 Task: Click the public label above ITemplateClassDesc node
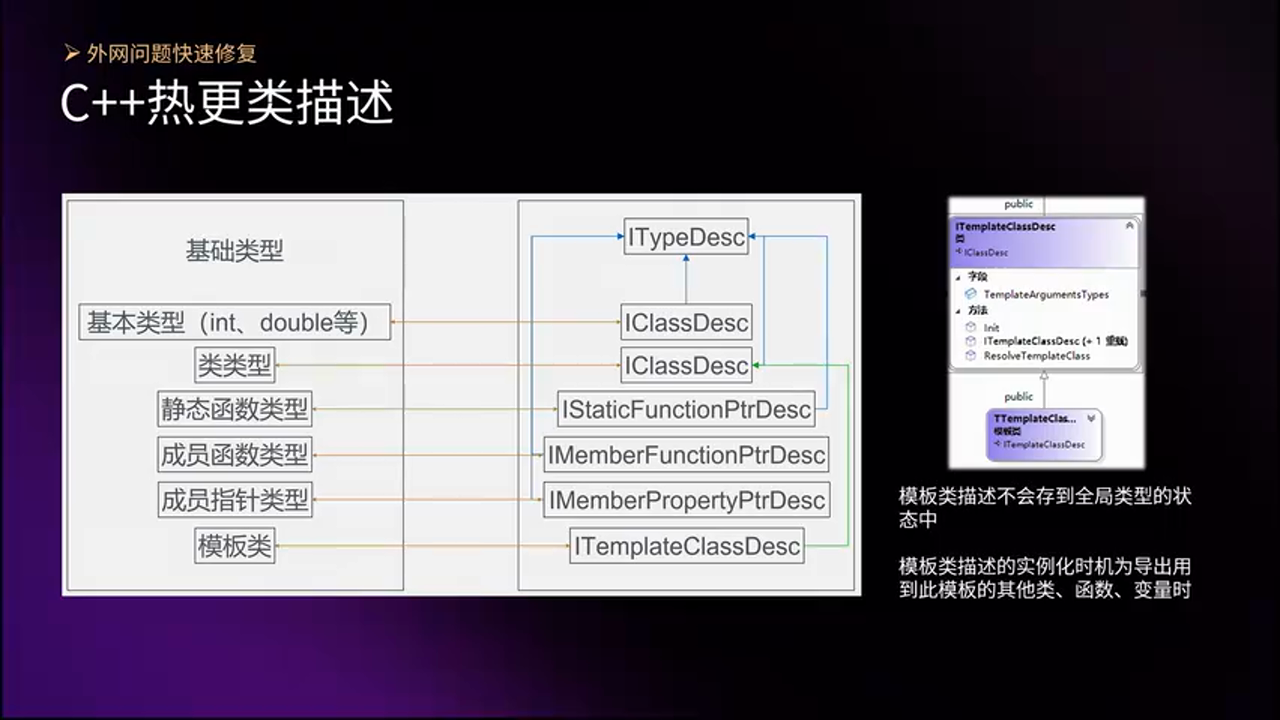tap(1018, 203)
